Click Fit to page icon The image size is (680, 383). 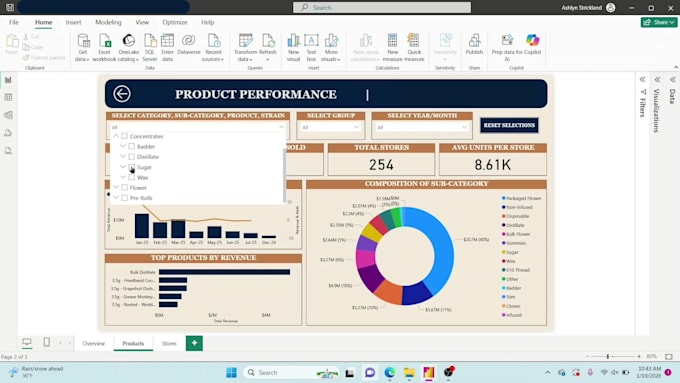[669, 356]
